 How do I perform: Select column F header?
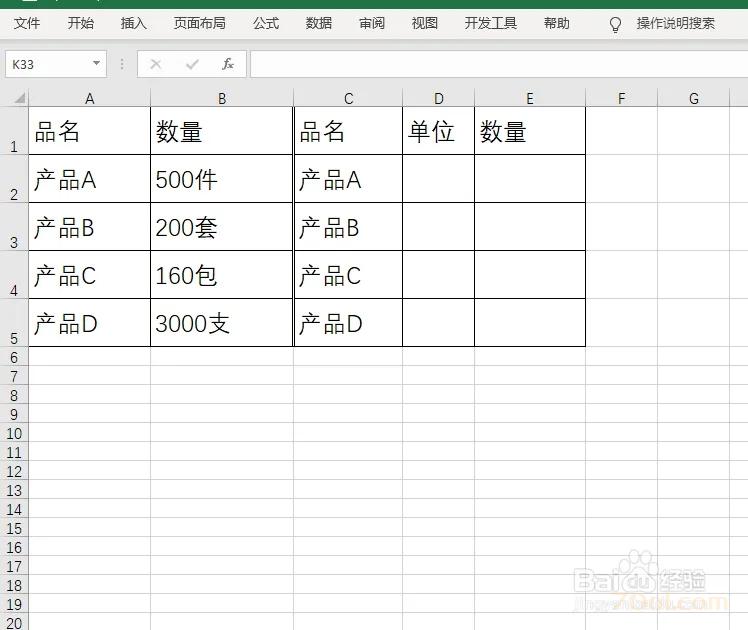(x=621, y=98)
